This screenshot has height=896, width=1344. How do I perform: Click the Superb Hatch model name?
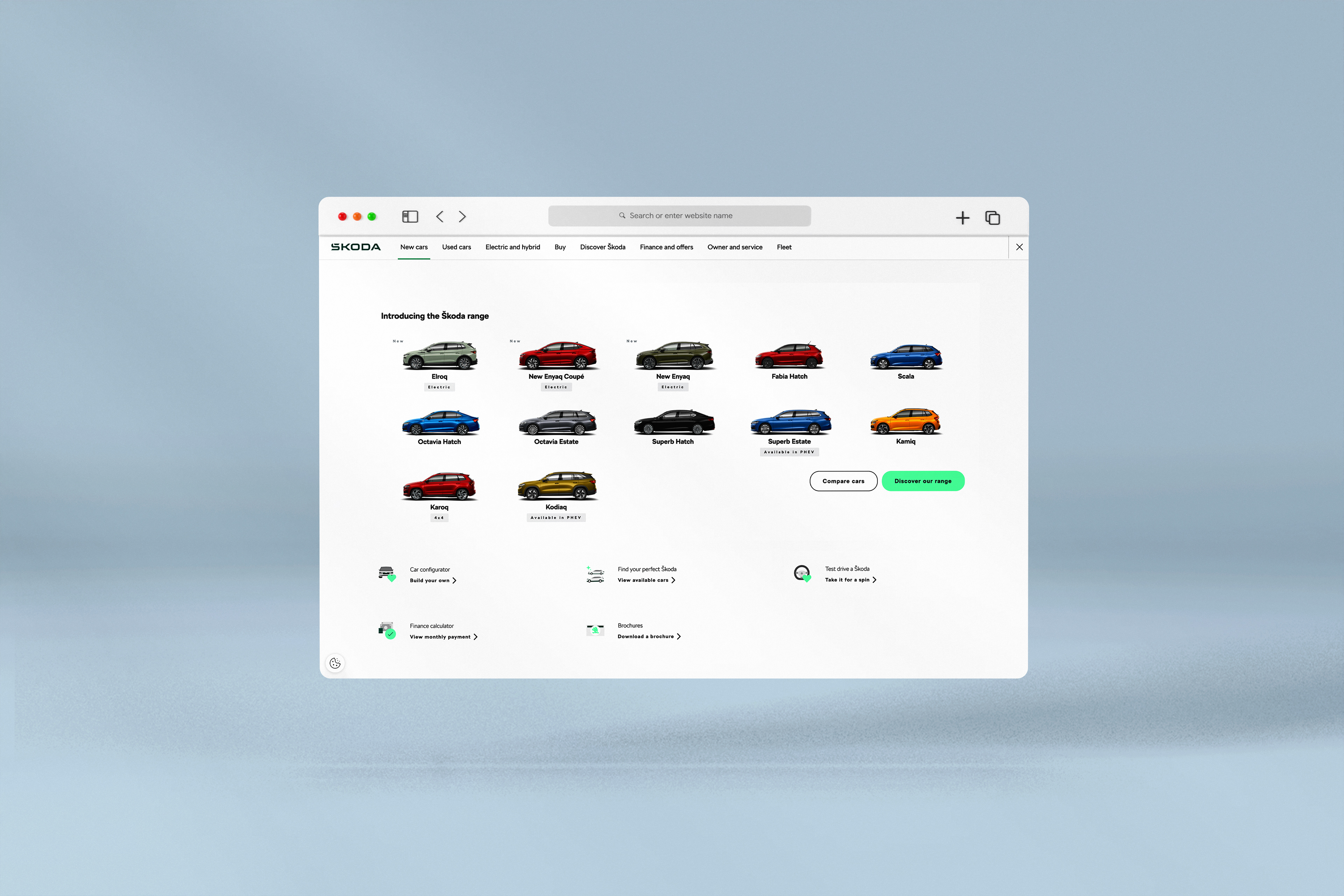pyautogui.click(x=673, y=442)
